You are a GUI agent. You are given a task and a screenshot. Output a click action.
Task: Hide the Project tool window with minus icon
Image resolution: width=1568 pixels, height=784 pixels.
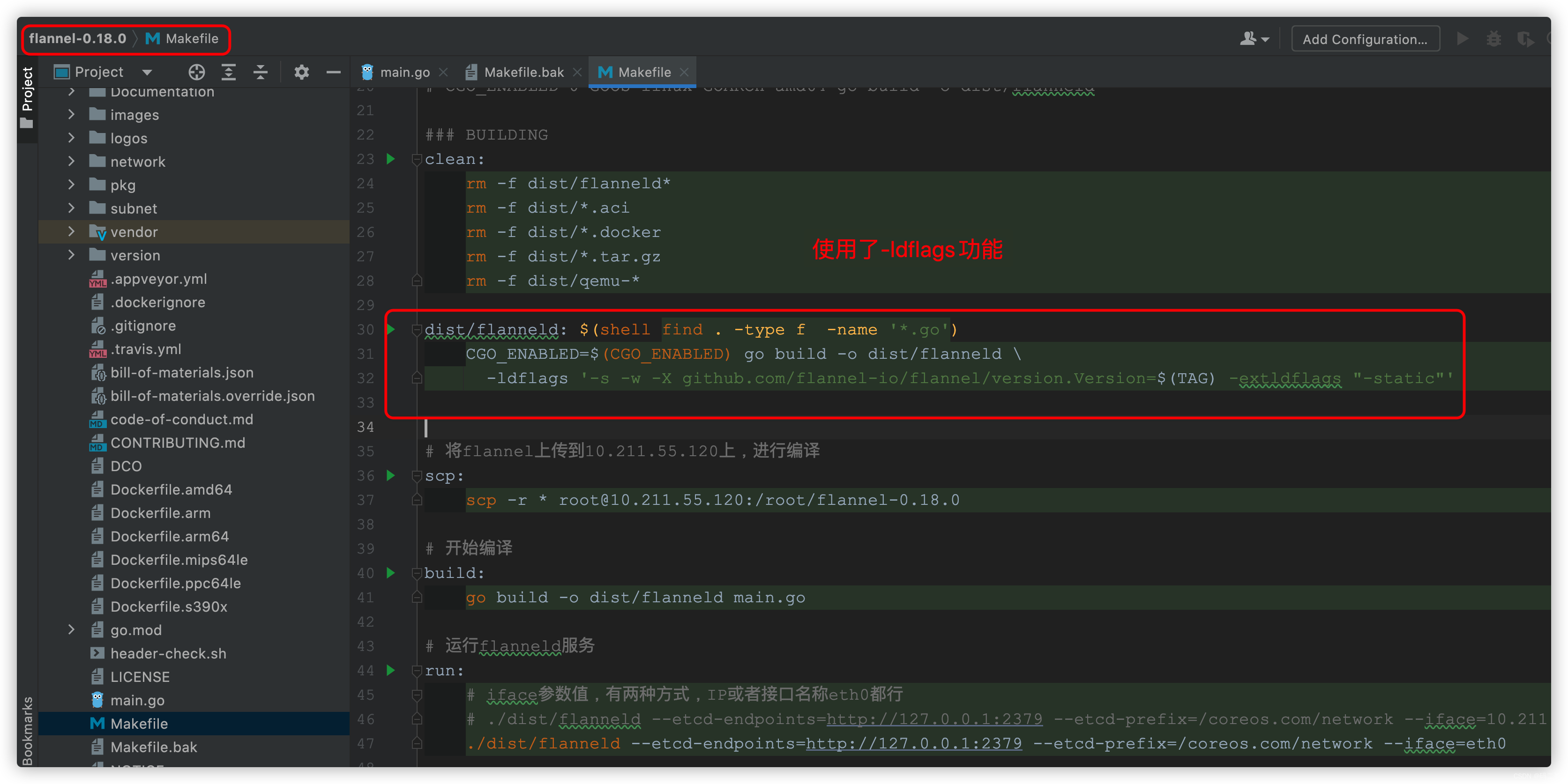click(333, 73)
